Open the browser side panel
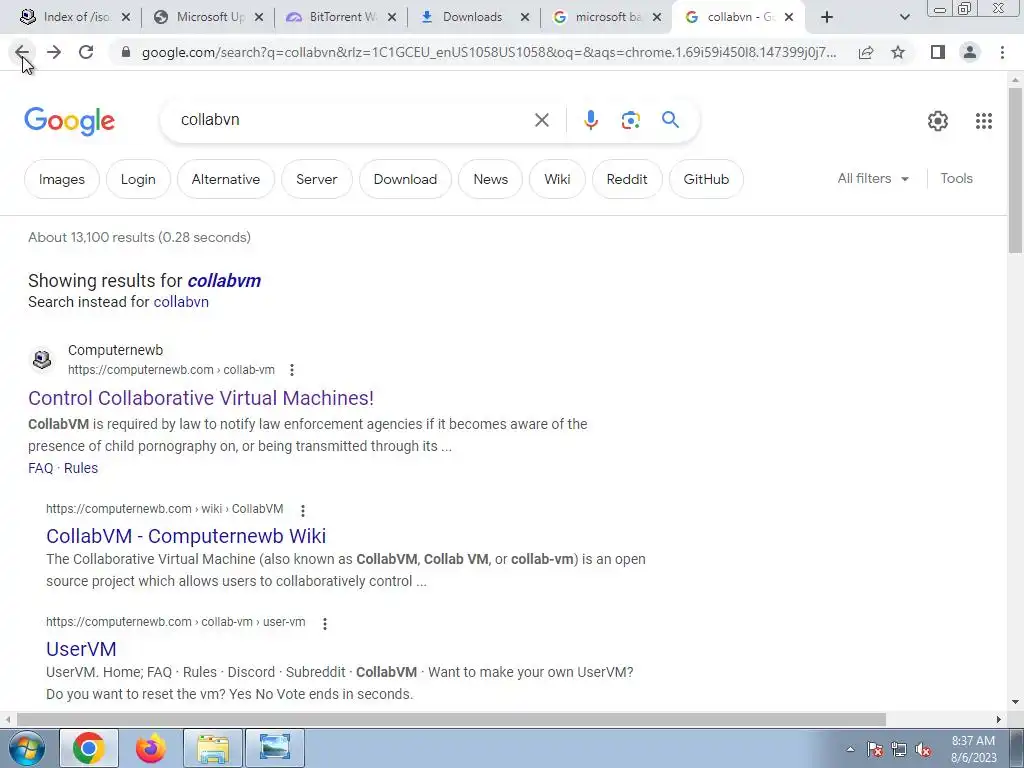The width and height of the screenshot is (1024, 768). 938,52
